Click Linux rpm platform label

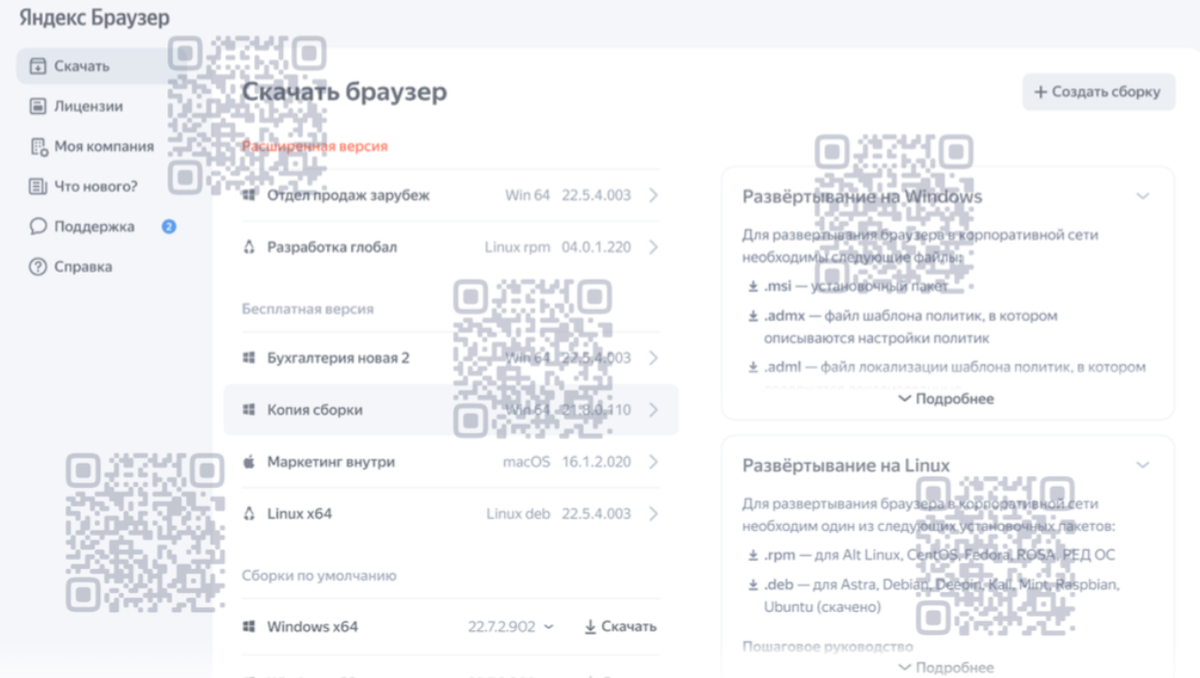[517, 247]
